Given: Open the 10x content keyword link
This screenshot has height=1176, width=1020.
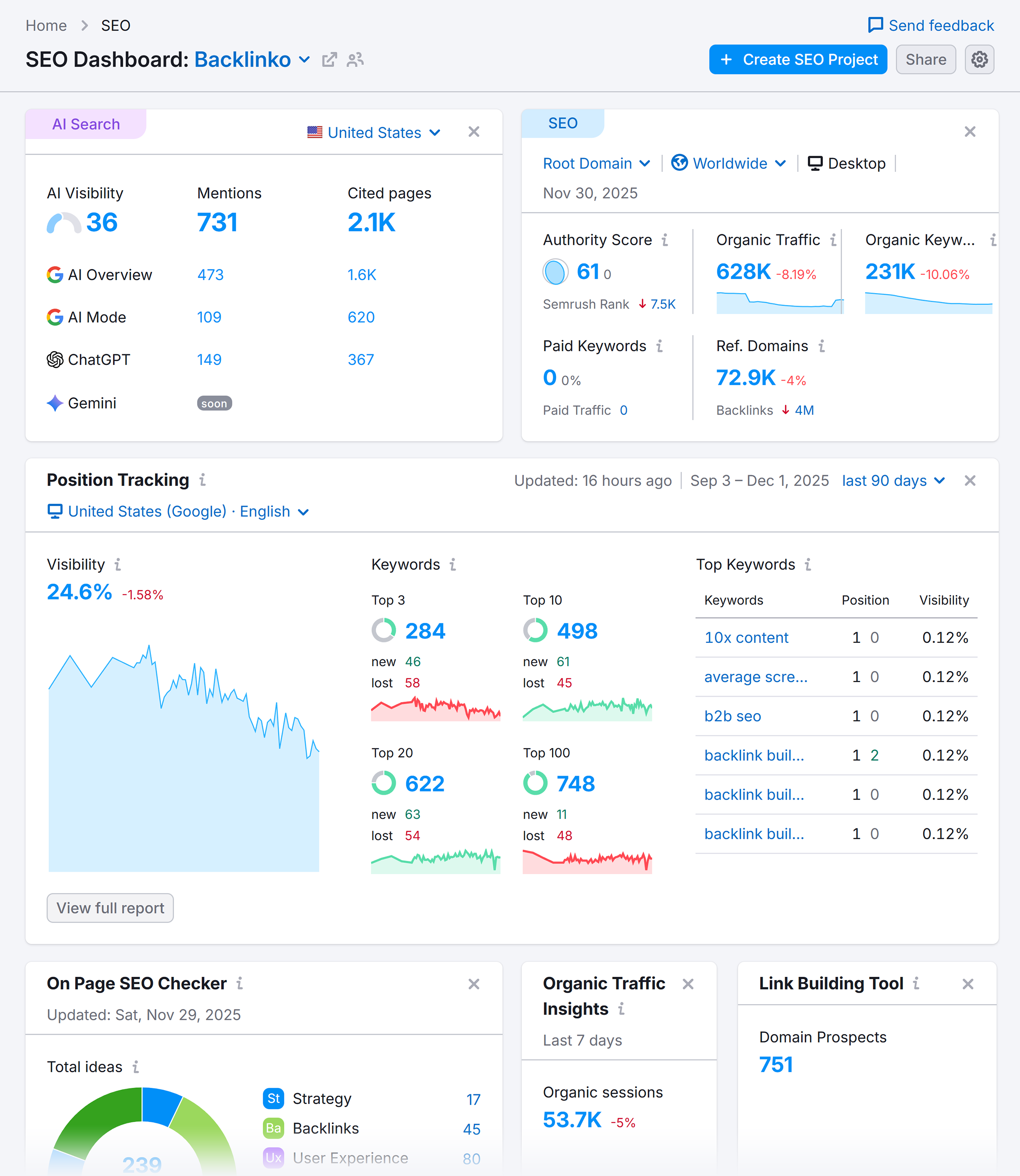Looking at the screenshot, I should coord(746,638).
